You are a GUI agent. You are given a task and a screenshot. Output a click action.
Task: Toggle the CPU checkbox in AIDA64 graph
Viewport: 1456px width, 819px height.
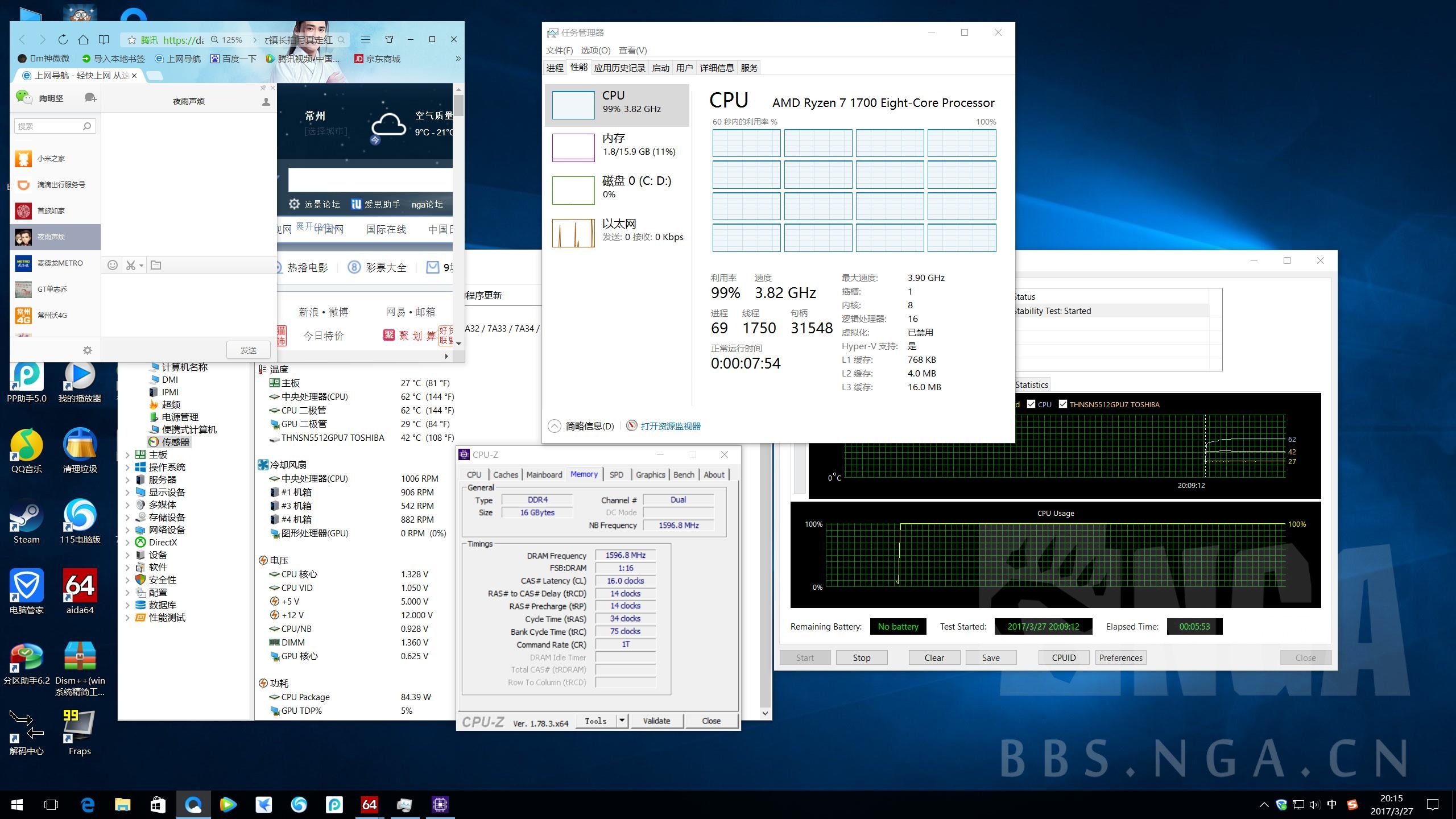coord(1031,404)
